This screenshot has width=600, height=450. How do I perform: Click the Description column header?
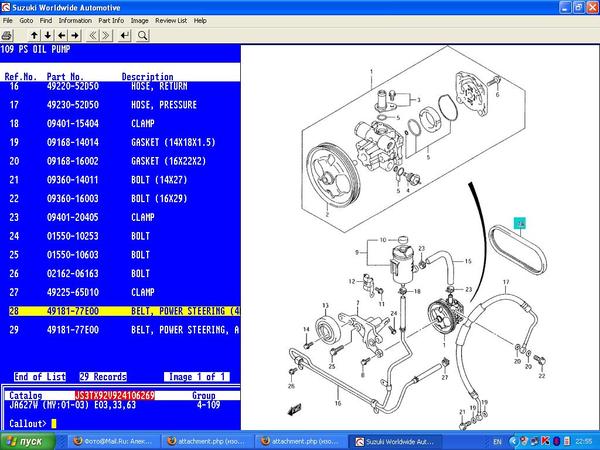[147, 77]
